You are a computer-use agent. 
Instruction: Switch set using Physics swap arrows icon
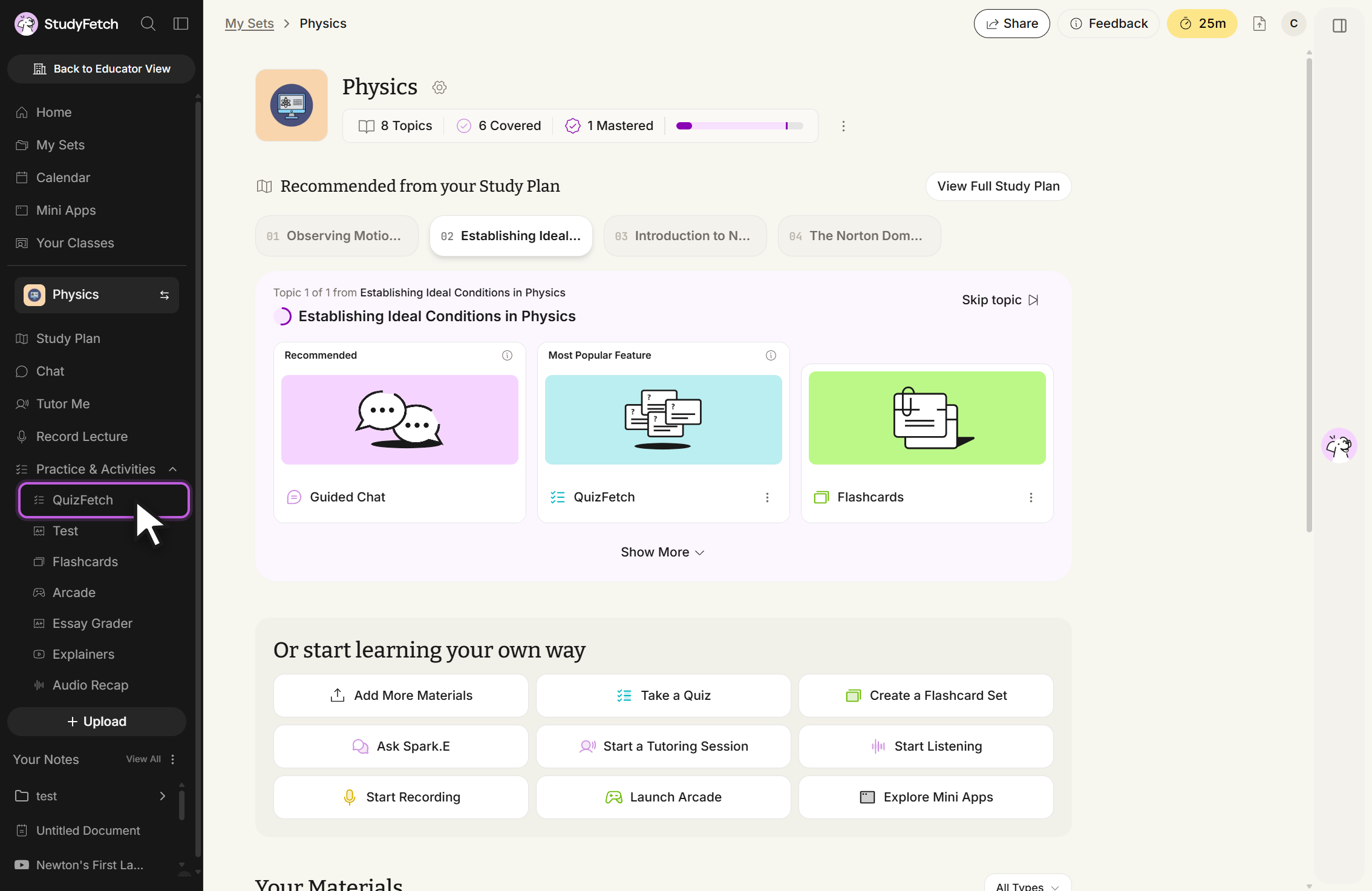coord(165,295)
